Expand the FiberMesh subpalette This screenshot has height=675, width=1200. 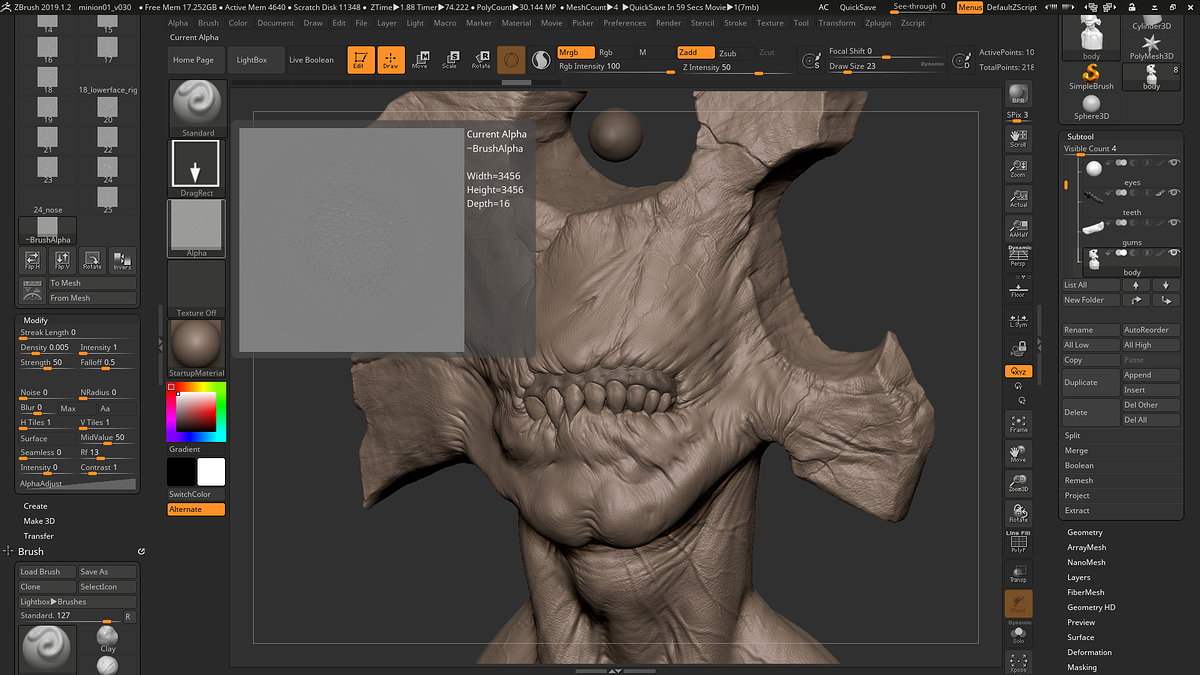(x=1085, y=592)
